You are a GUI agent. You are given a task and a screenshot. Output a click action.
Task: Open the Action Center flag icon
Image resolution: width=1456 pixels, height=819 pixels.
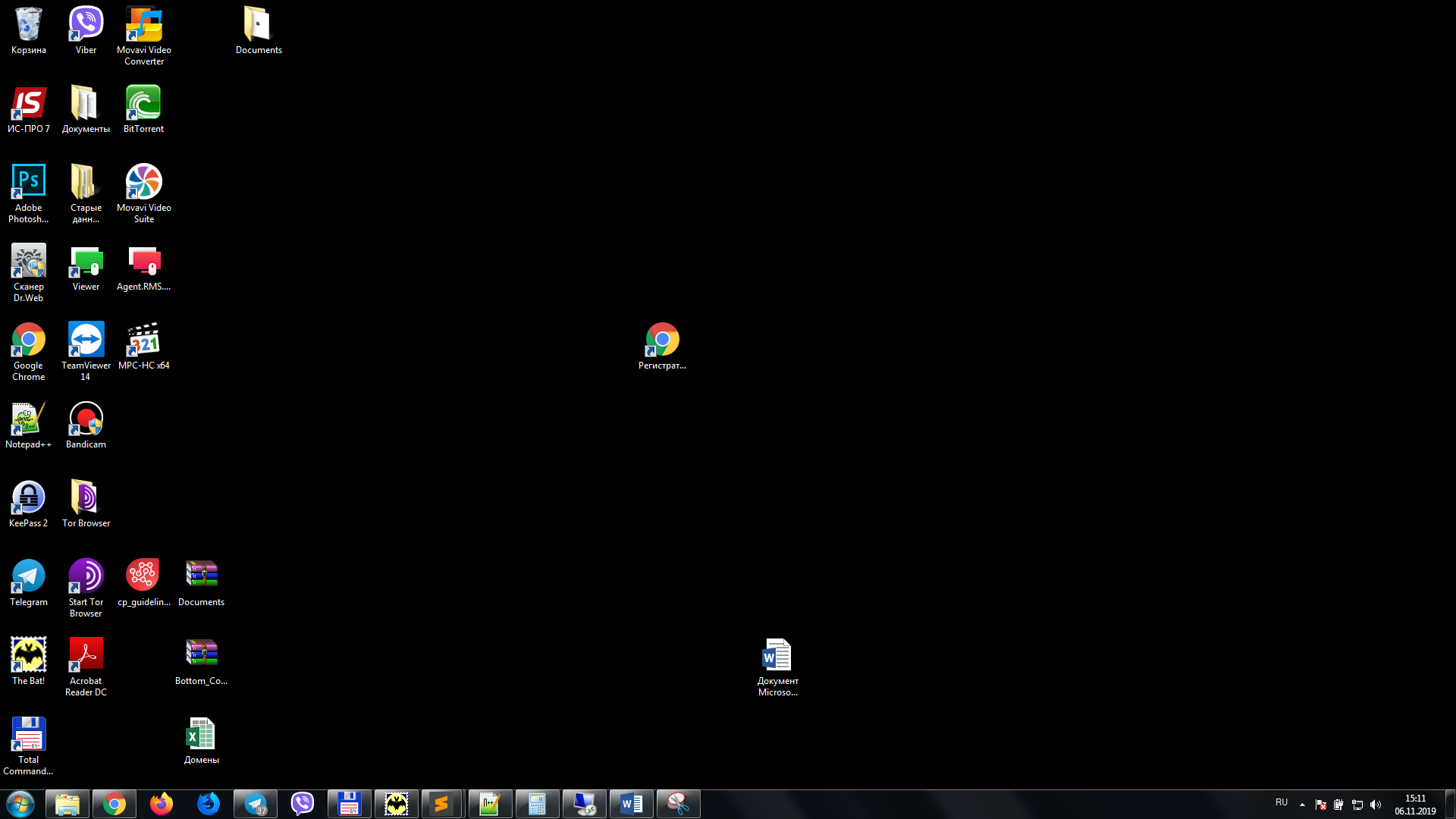(1320, 805)
